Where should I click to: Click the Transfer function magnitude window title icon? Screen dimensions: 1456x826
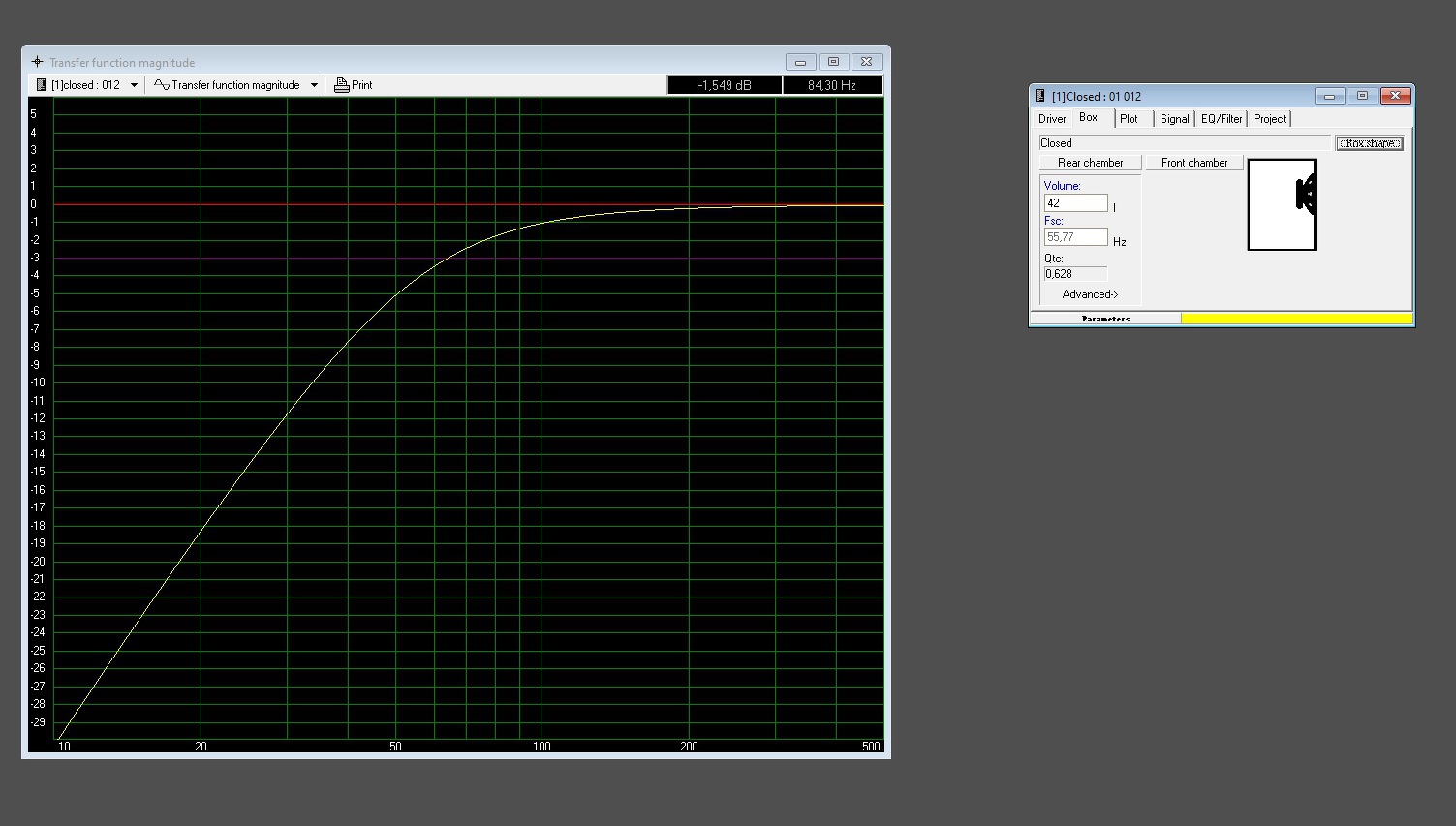[x=37, y=62]
